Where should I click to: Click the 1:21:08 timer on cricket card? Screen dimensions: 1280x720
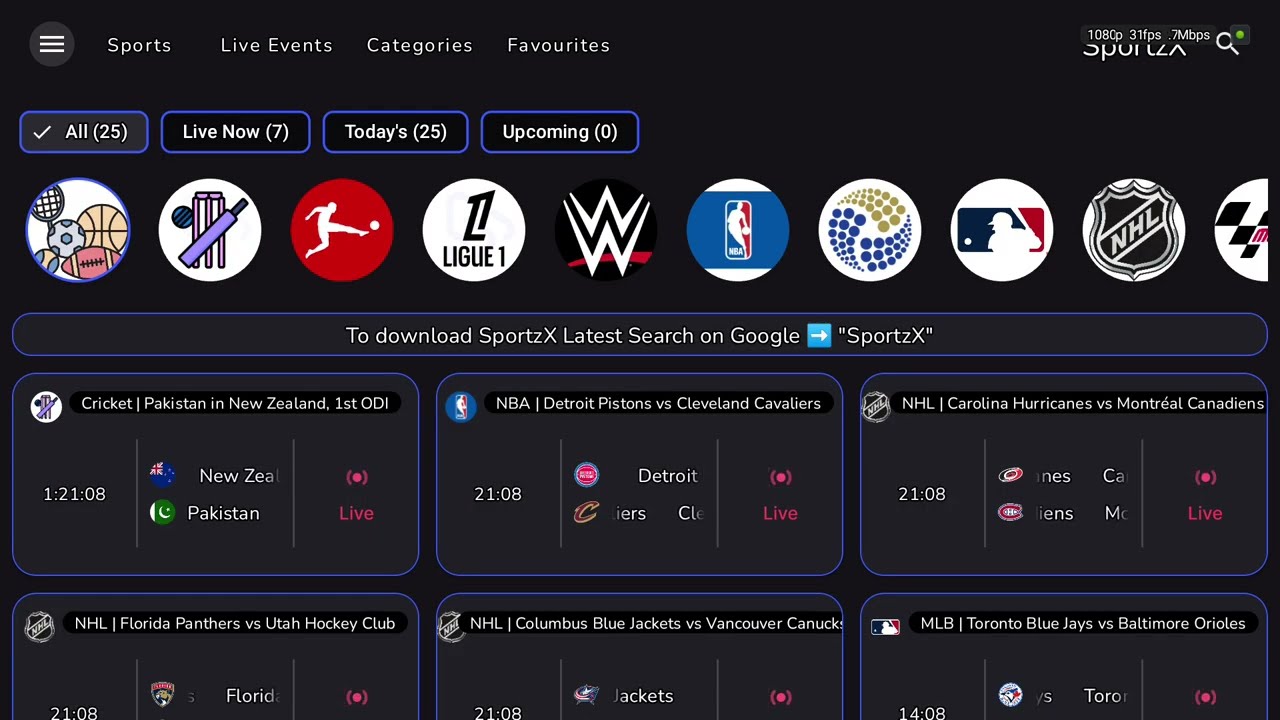pos(74,494)
